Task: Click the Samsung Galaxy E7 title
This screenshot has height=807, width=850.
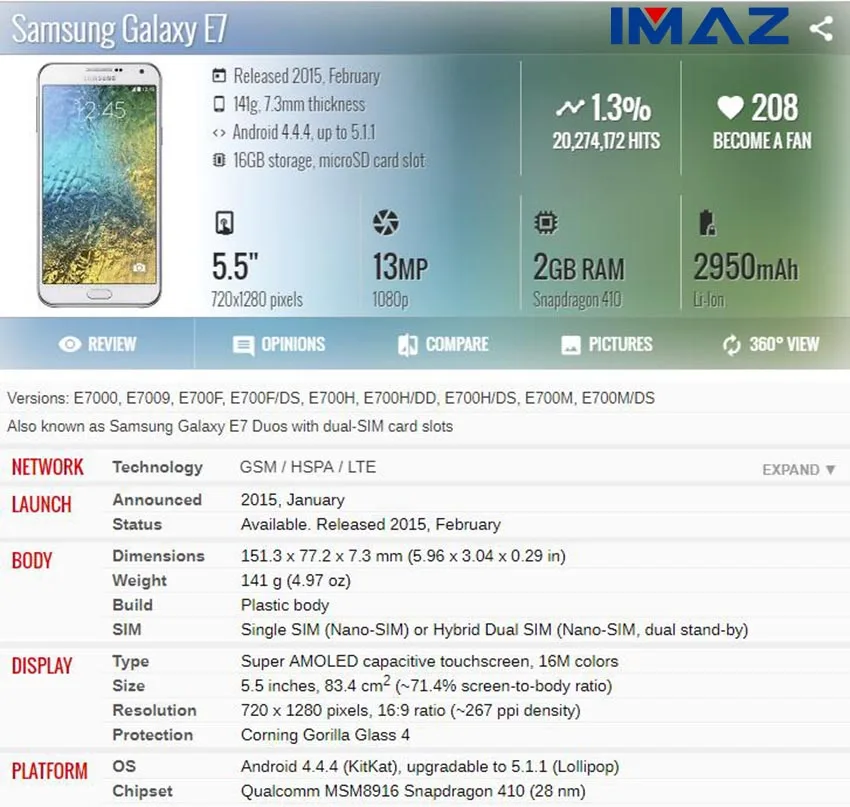Action: click(119, 29)
